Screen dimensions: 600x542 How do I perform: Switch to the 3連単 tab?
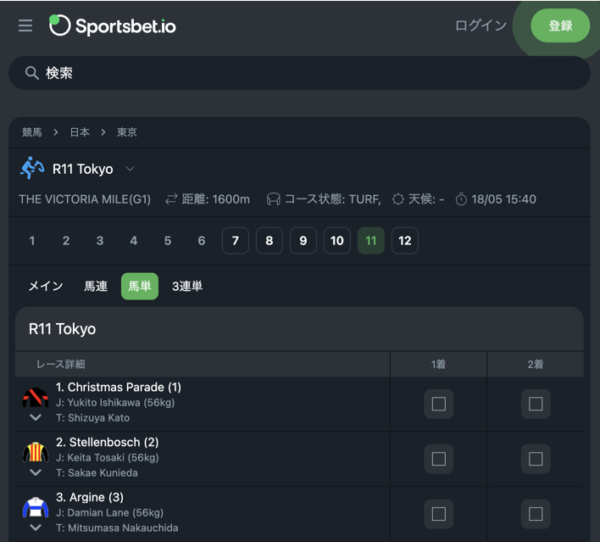(x=187, y=286)
